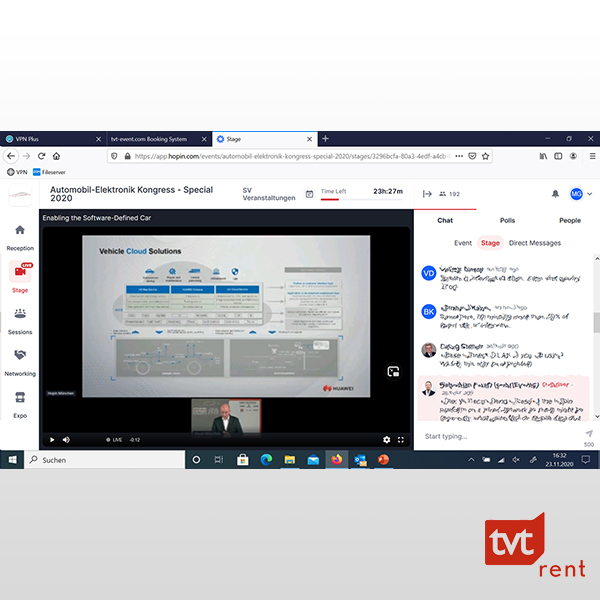Open page actions three-dots menu
600x600 pixels.
click(x=459, y=156)
